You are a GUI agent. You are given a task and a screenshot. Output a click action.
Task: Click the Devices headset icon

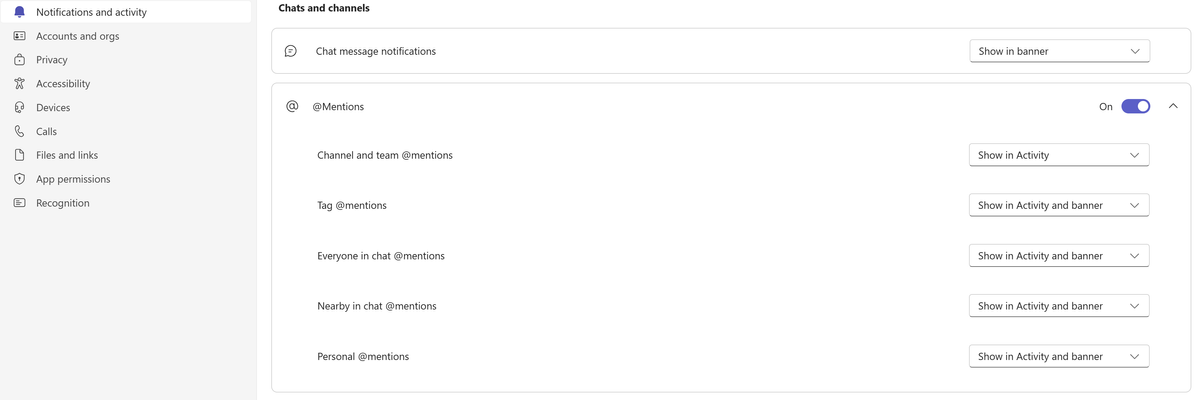19,108
